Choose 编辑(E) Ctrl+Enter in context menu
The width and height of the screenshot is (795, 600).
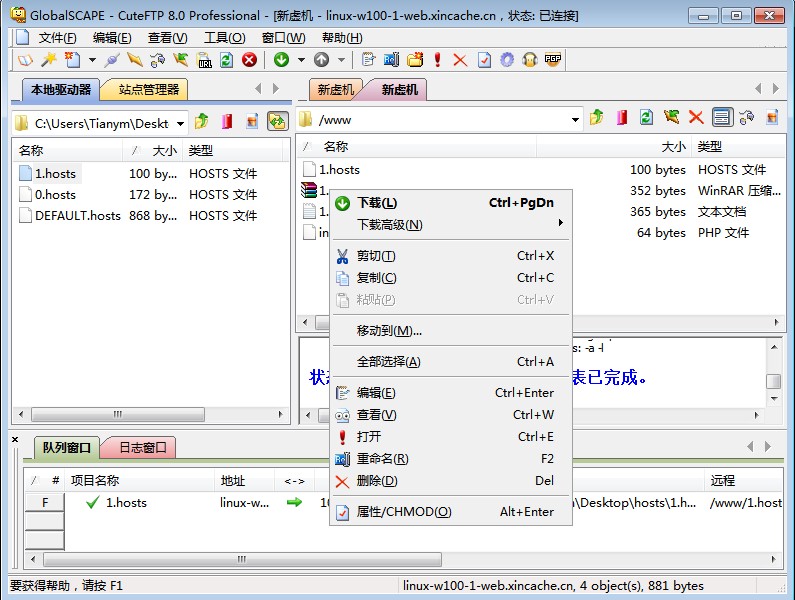coord(451,393)
